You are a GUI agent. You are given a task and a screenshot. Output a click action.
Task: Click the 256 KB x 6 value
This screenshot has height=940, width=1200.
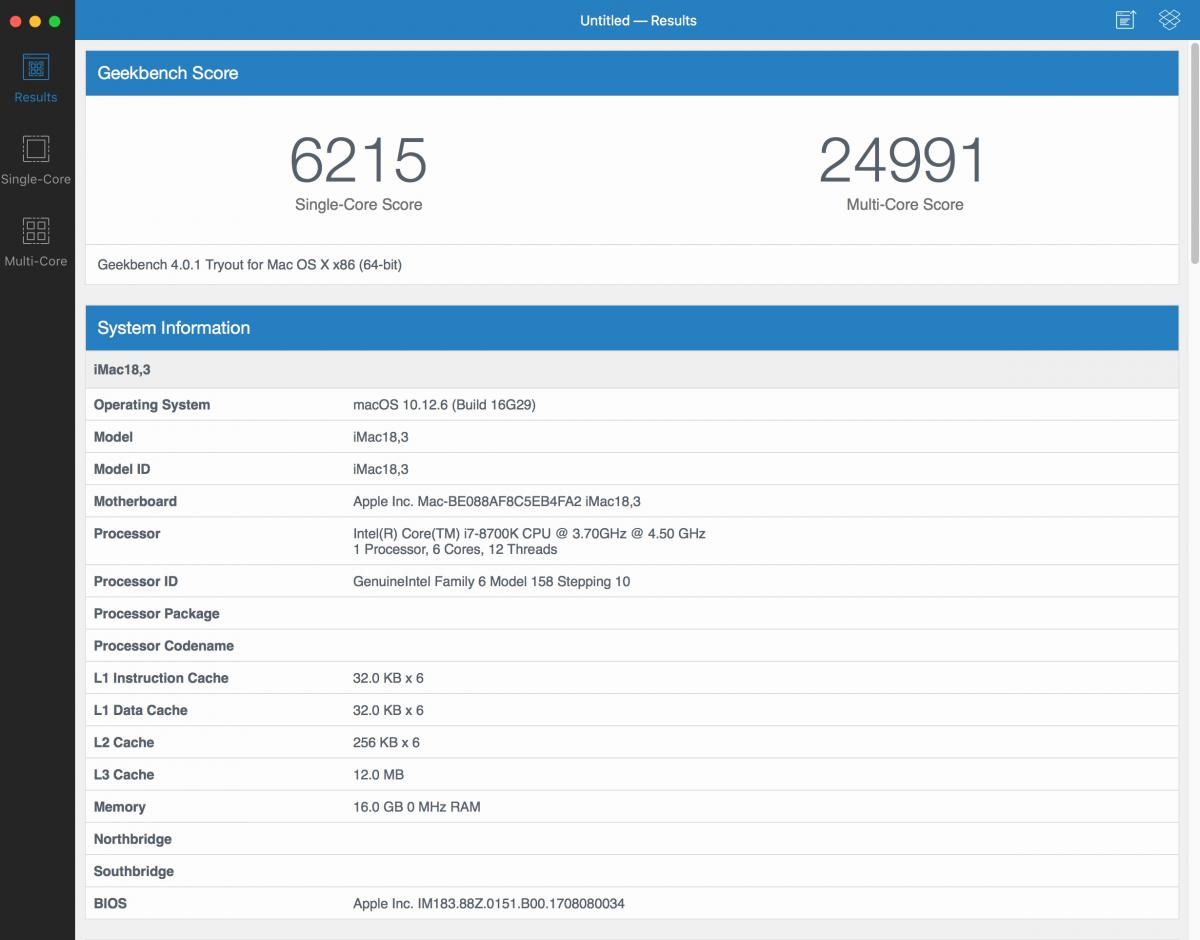(386, 742)
